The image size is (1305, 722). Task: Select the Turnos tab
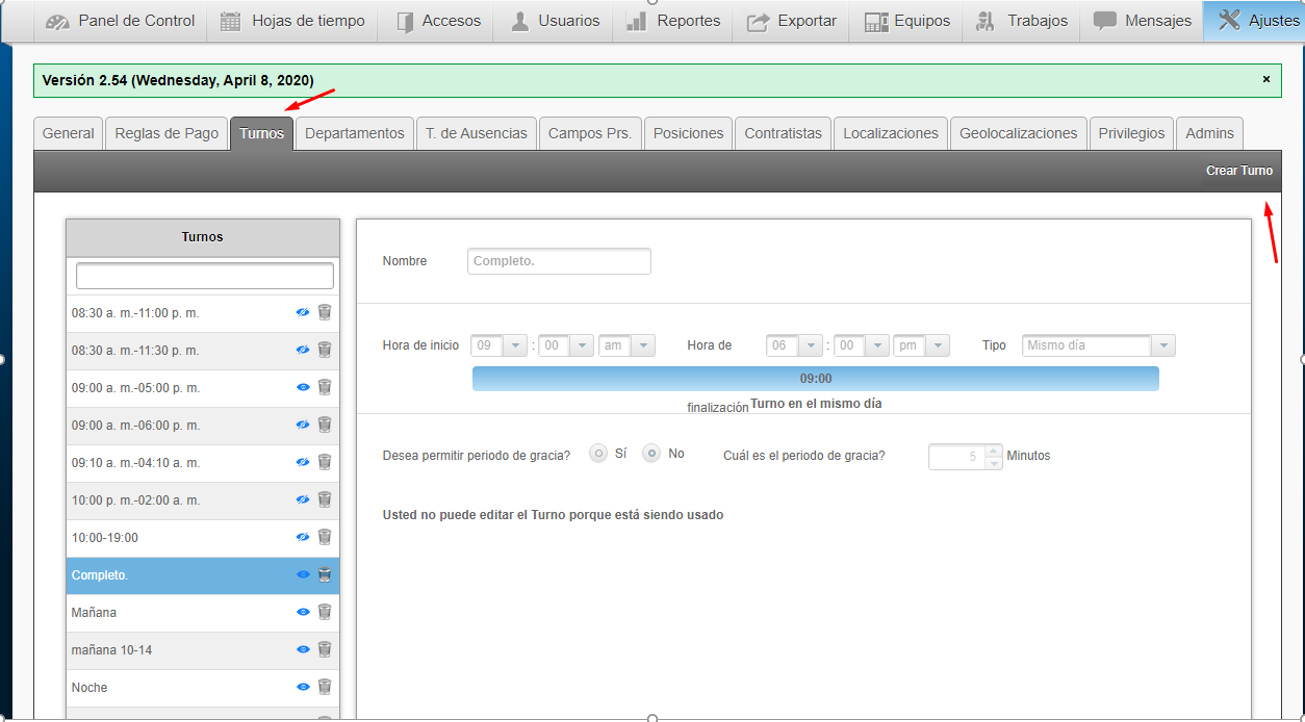point(262,133)
